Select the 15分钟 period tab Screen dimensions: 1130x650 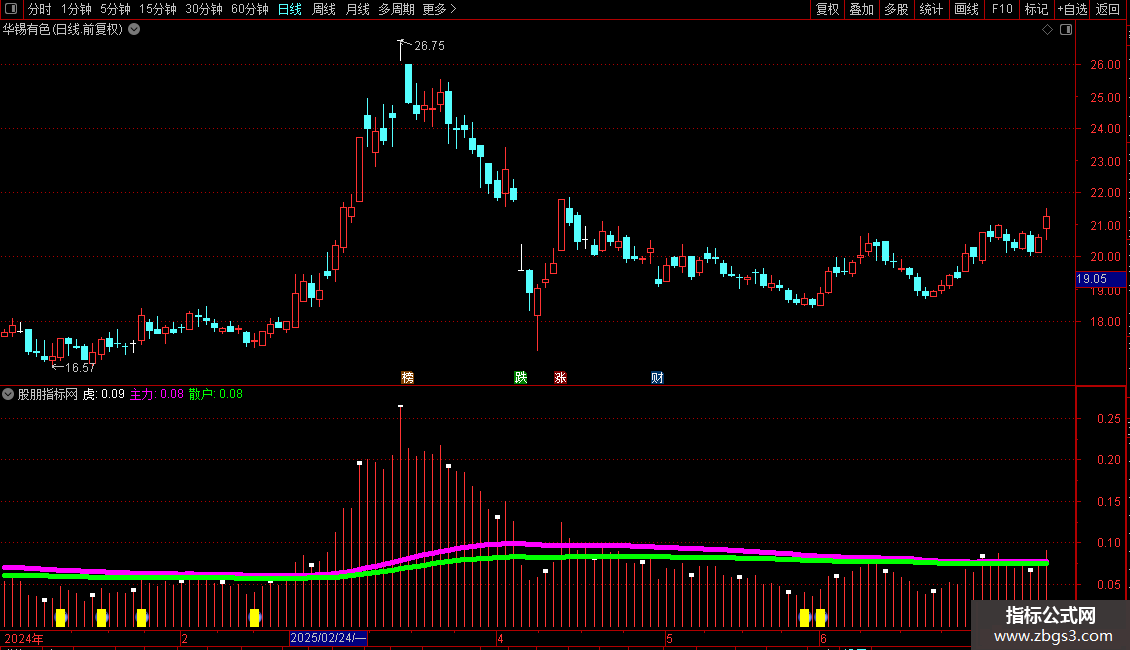pos(158,9)
